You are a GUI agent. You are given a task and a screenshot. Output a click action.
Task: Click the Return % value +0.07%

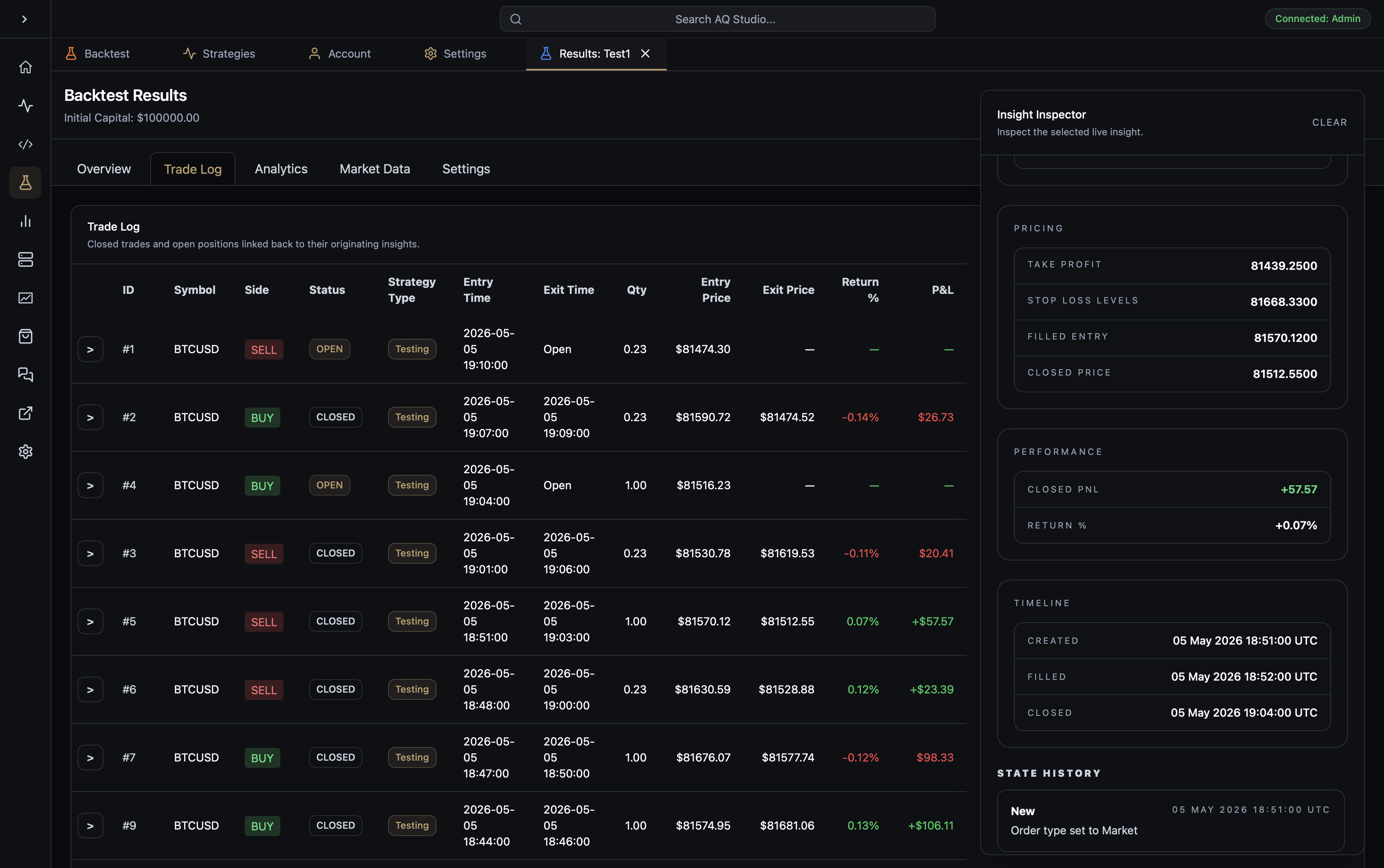(x=1295, y=526)
